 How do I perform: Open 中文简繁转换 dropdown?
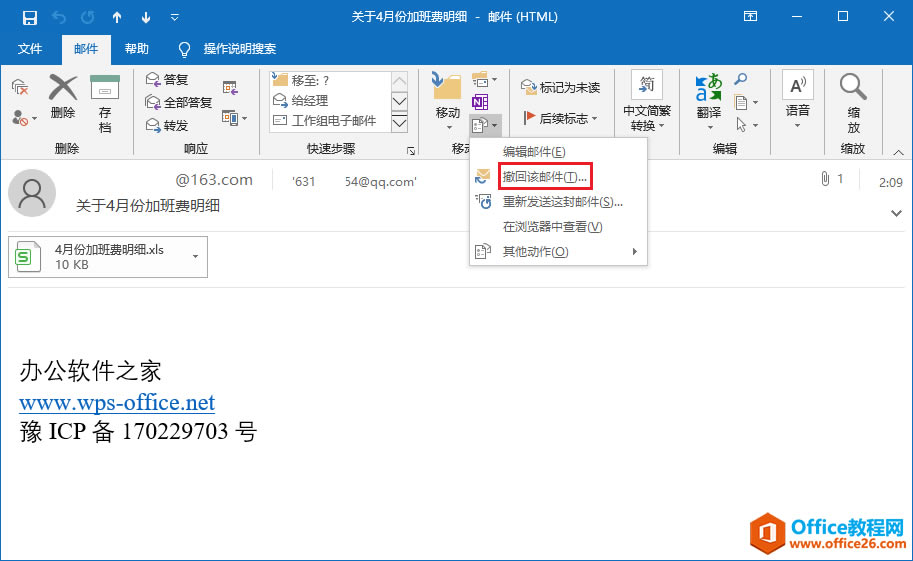point(647,102)
